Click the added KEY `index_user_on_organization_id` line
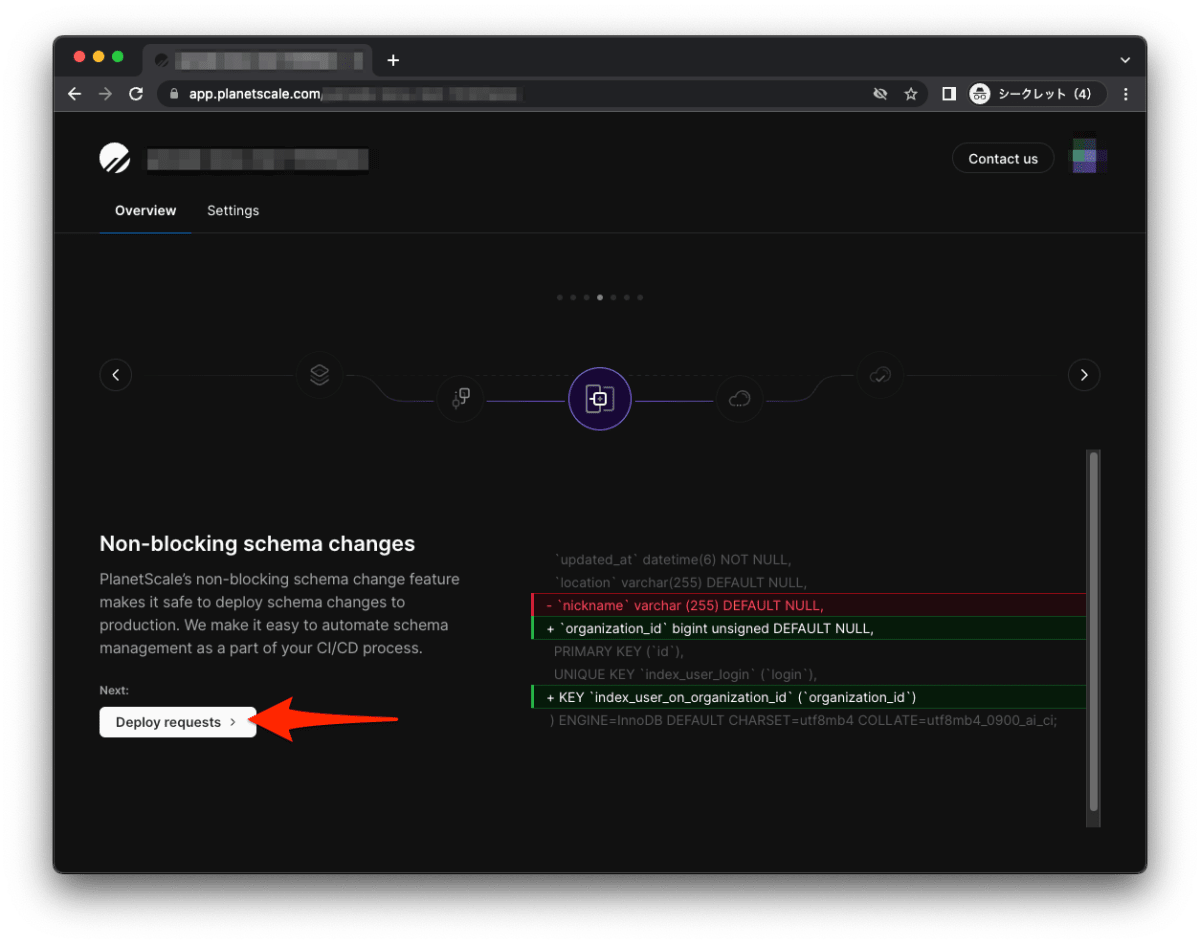This screenshot has height=944, width=1200. (x=808, y=697)
